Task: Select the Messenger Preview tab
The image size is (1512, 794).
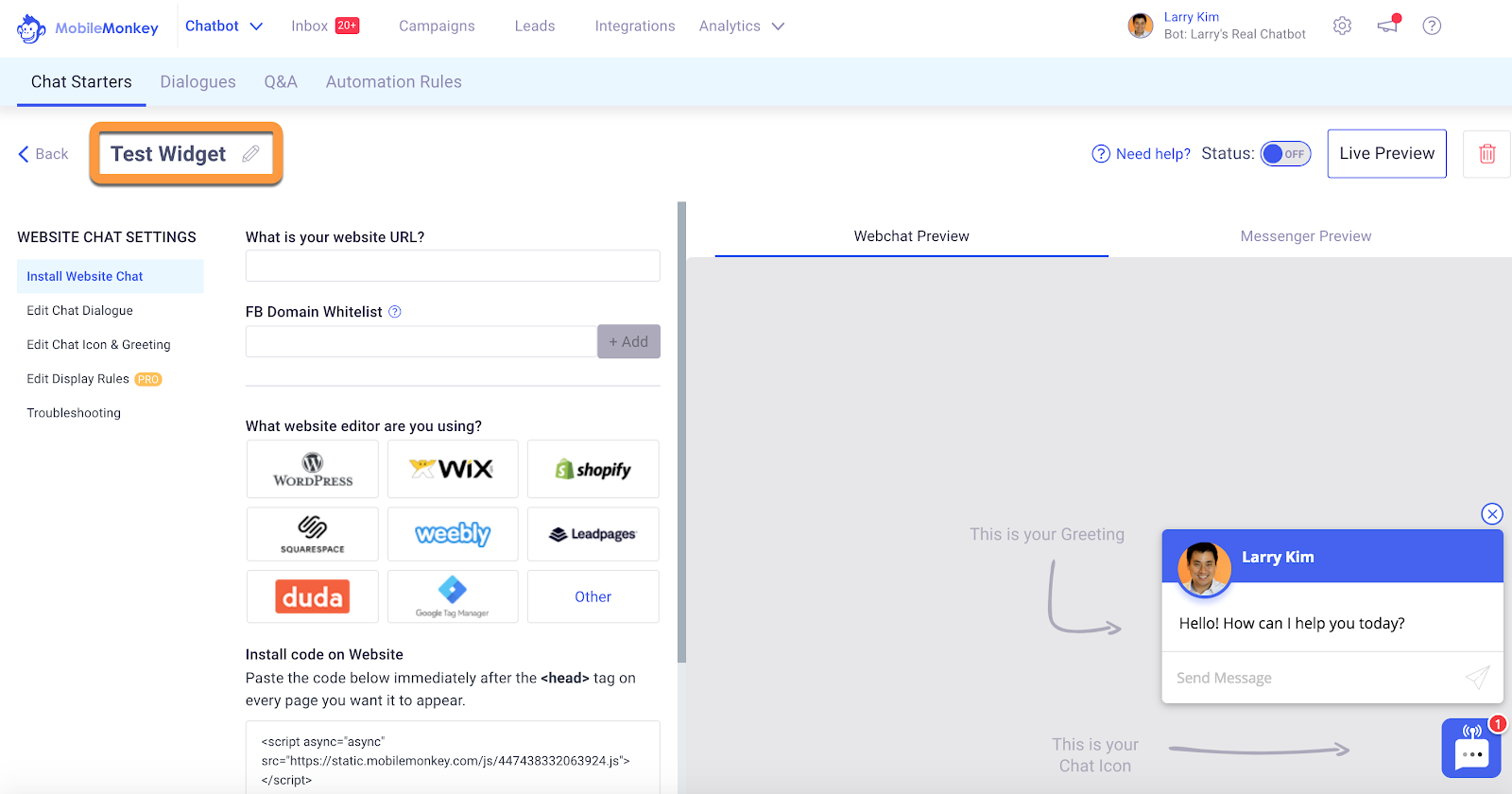Action: [1306, 236]
